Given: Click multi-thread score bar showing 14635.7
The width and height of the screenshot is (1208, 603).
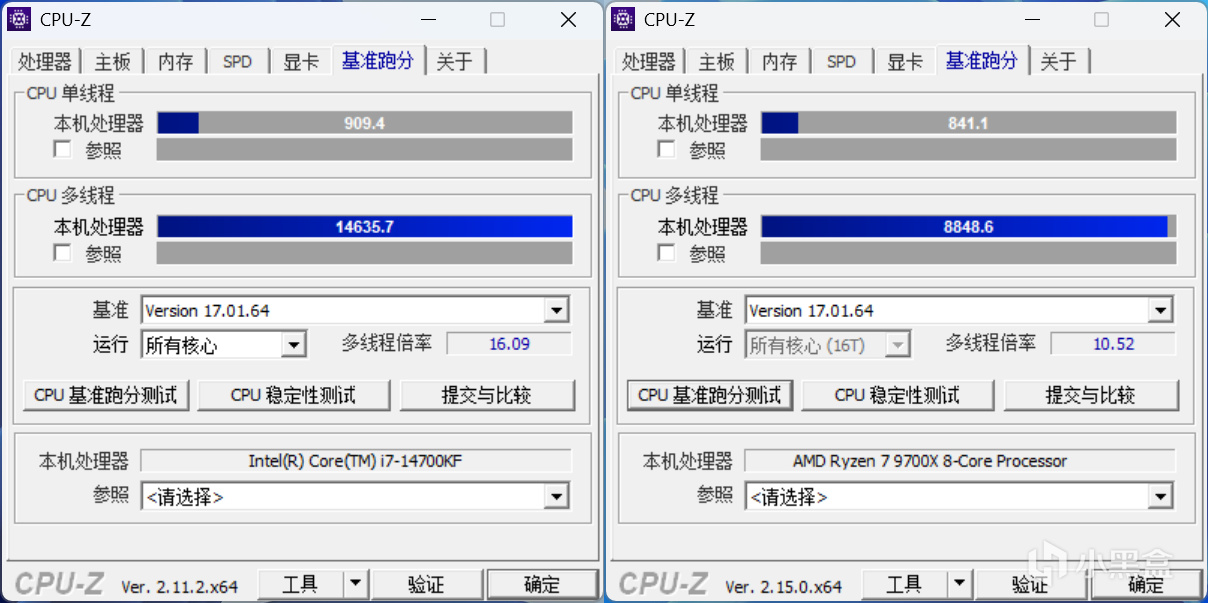Looking at the screenshot, I should click(365, 227).
